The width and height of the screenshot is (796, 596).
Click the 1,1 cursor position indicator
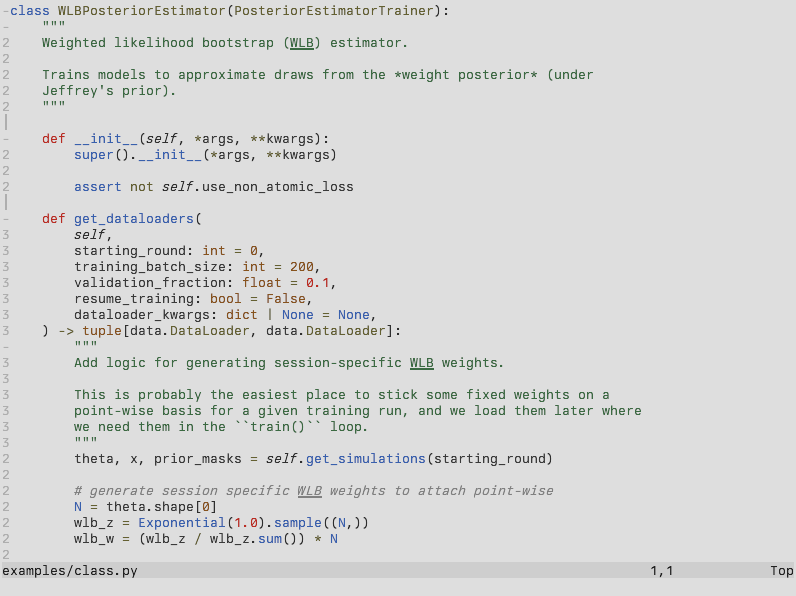662,571
